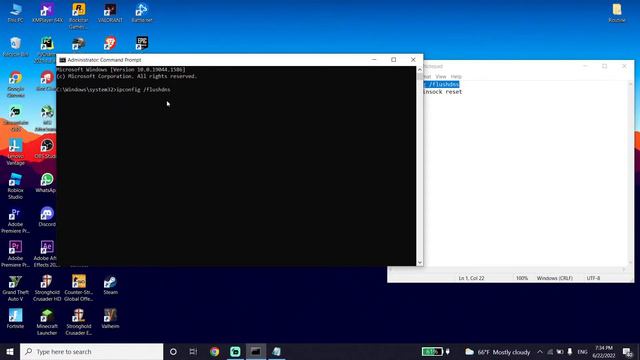The image size is (640, 360).
Task: Launch the Discord desktop shortcut
Action: click(47, 216)
